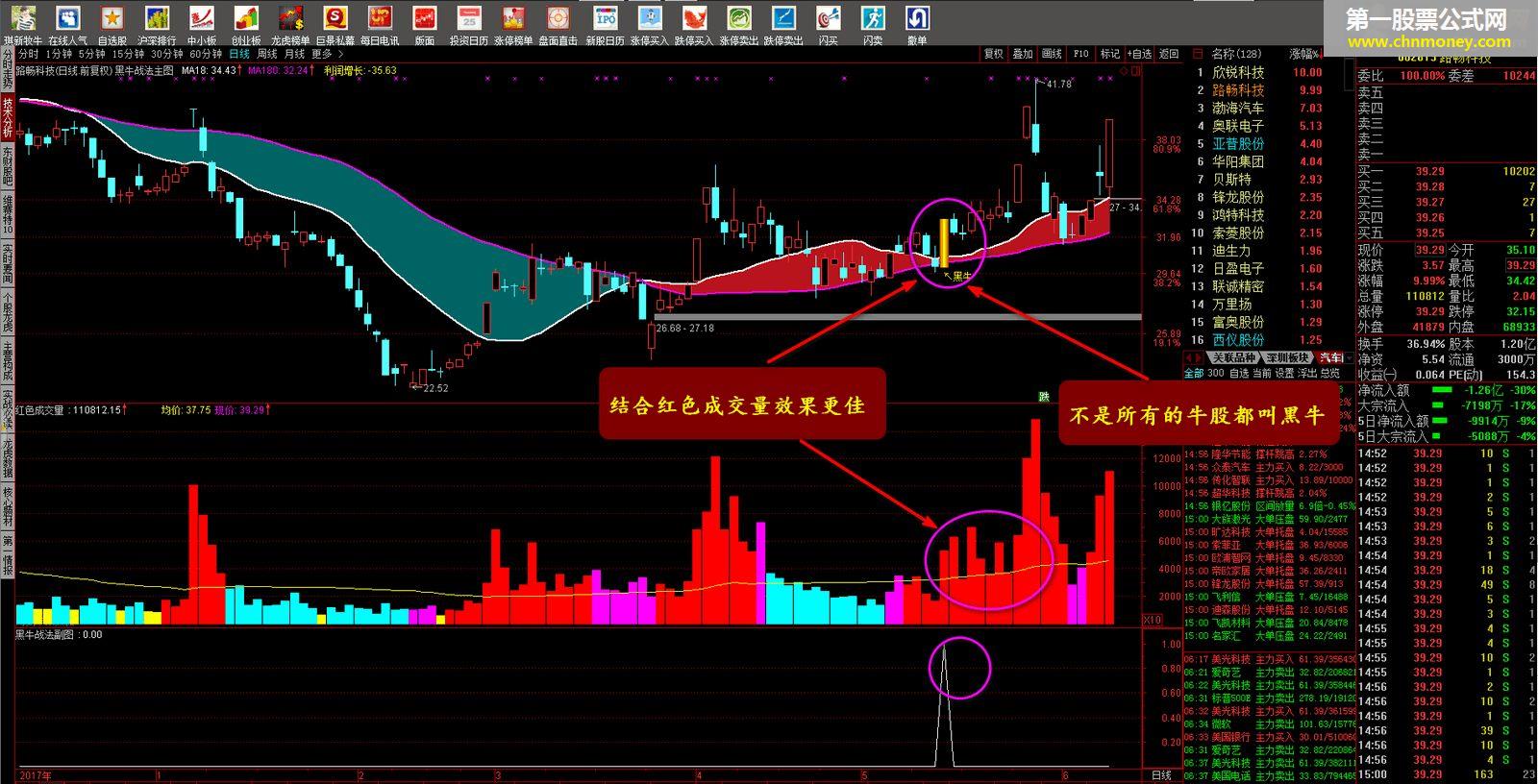The width and height of the screenshot is (1538, 784).
Task: Select the 300 filter
Action: tap(1216, 373)
